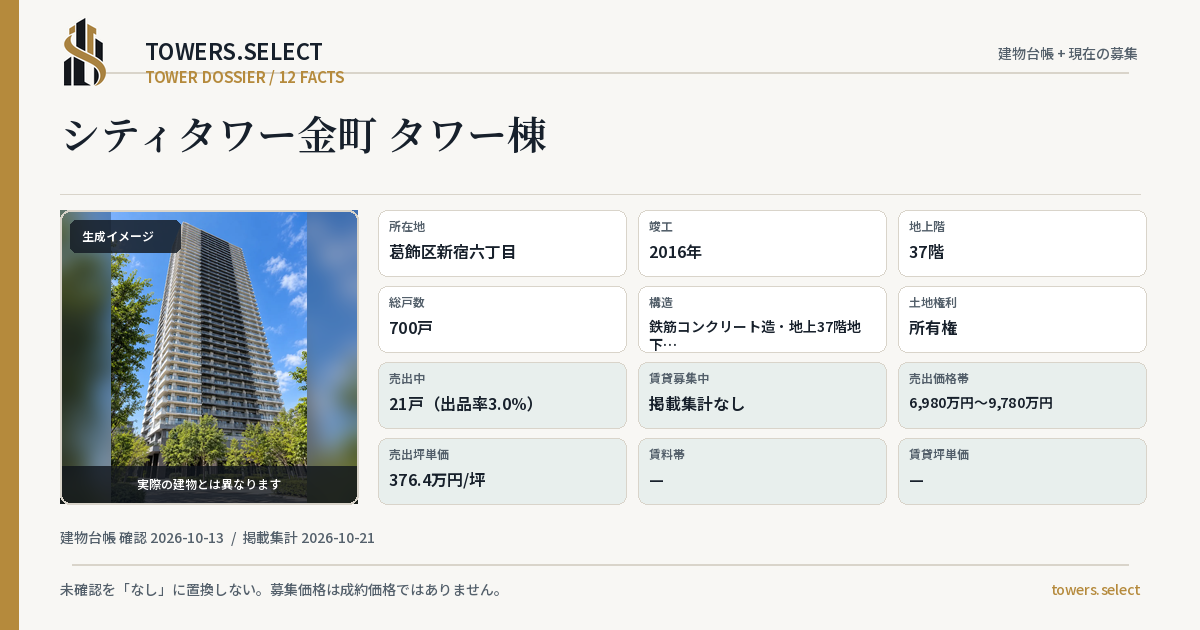1200x630 pixels.
Task: Click the 生成イメージ badge on the photo
Action: click(125, 237)
